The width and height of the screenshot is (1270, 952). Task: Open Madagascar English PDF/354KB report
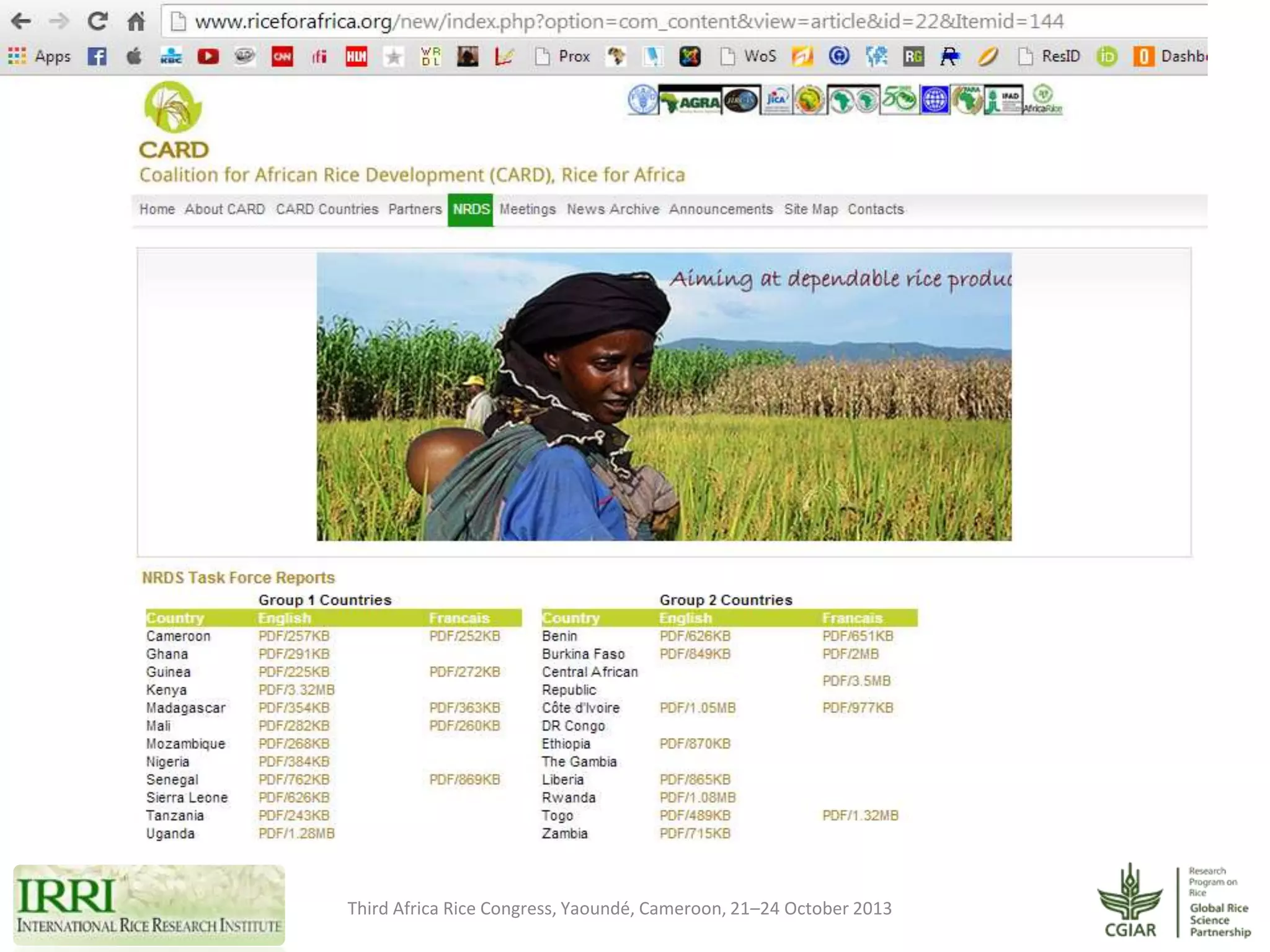(294, 708)
